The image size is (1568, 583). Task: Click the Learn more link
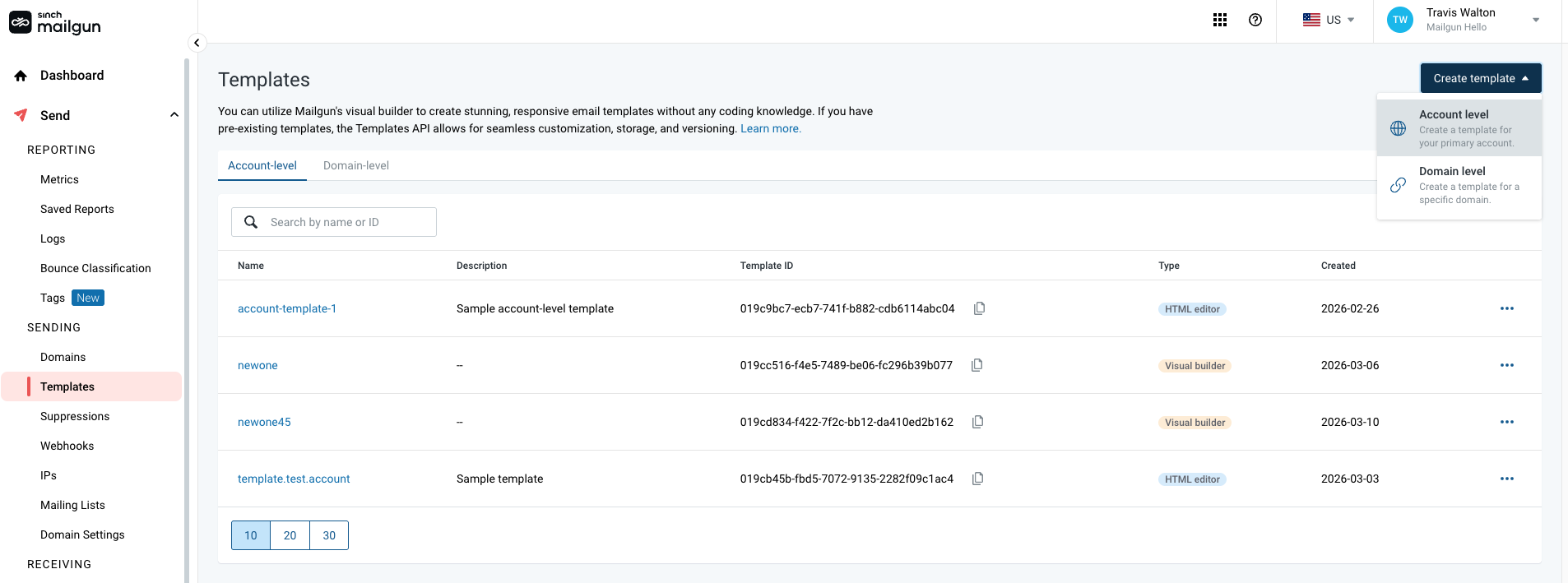pyautogui.click(x=770, y=128)
